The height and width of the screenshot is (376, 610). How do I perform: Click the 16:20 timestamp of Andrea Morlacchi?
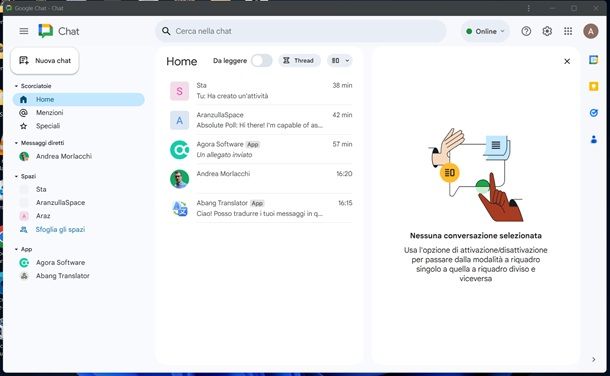[x=344, y=174]
